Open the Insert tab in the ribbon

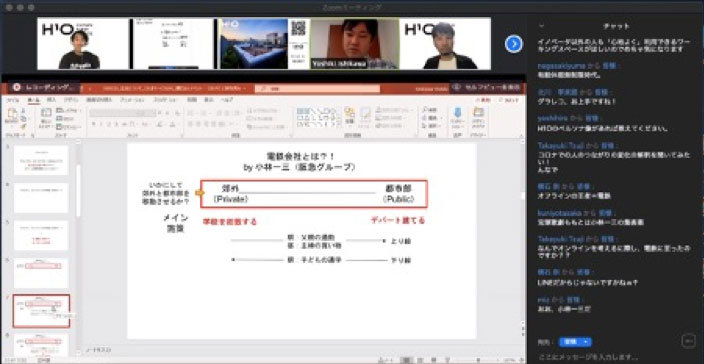tap(51, 100)
